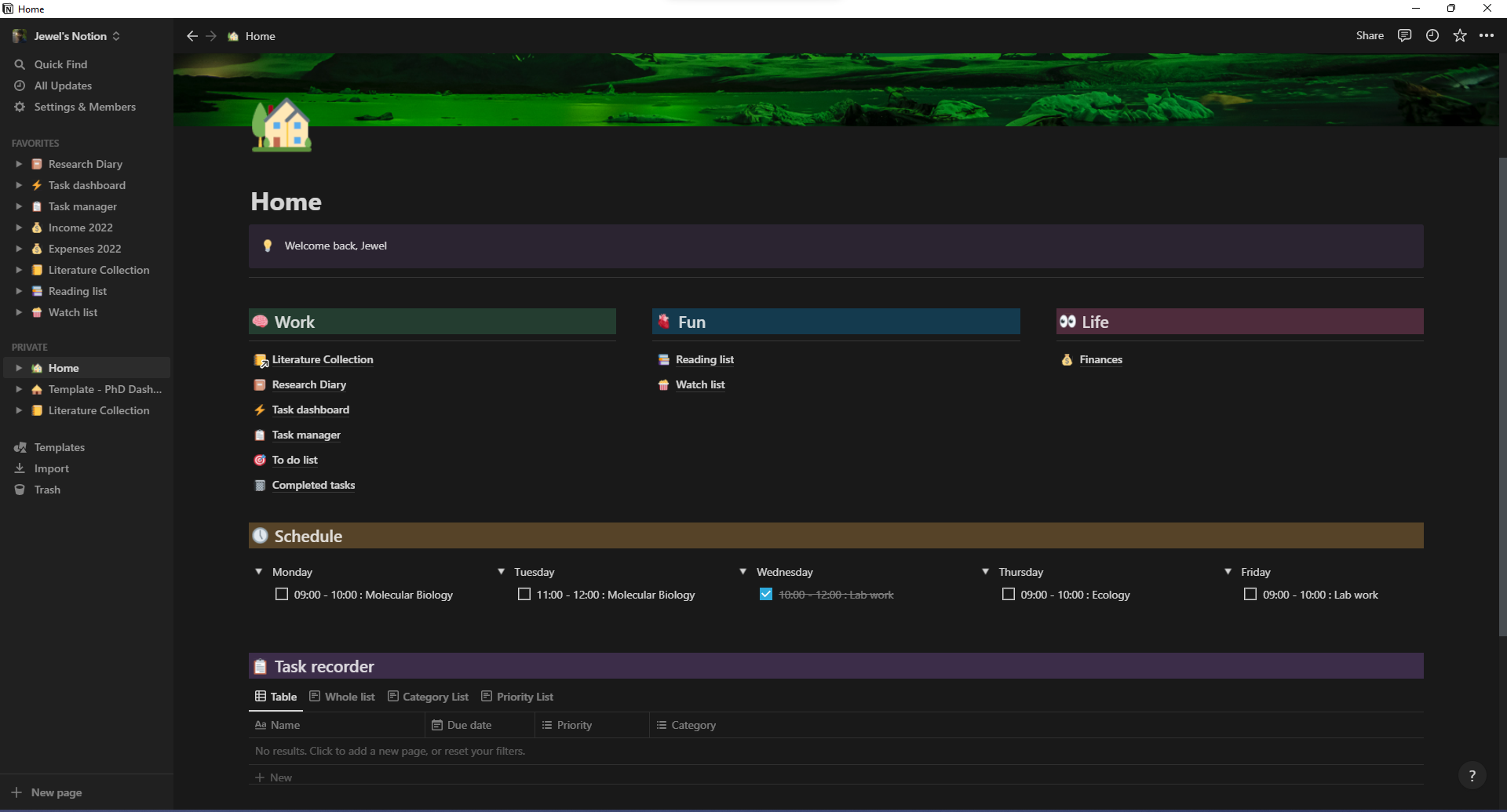Open Task manager link under Work
The width and height of the screenshot is (1507, 812).
click(x=306, y=435)
